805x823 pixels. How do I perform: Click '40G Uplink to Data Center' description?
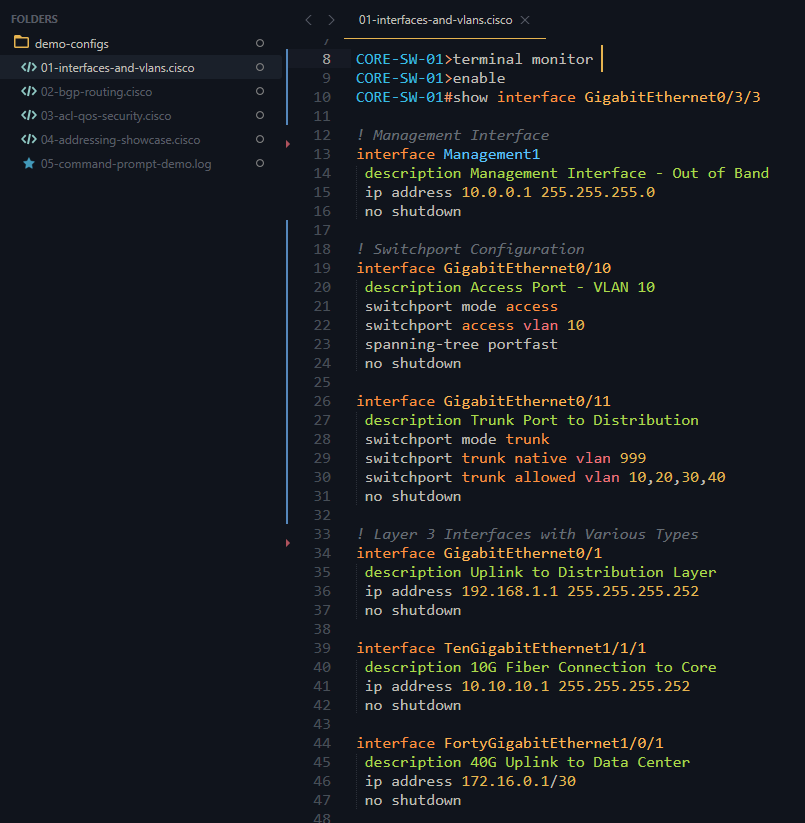point(580,762)
